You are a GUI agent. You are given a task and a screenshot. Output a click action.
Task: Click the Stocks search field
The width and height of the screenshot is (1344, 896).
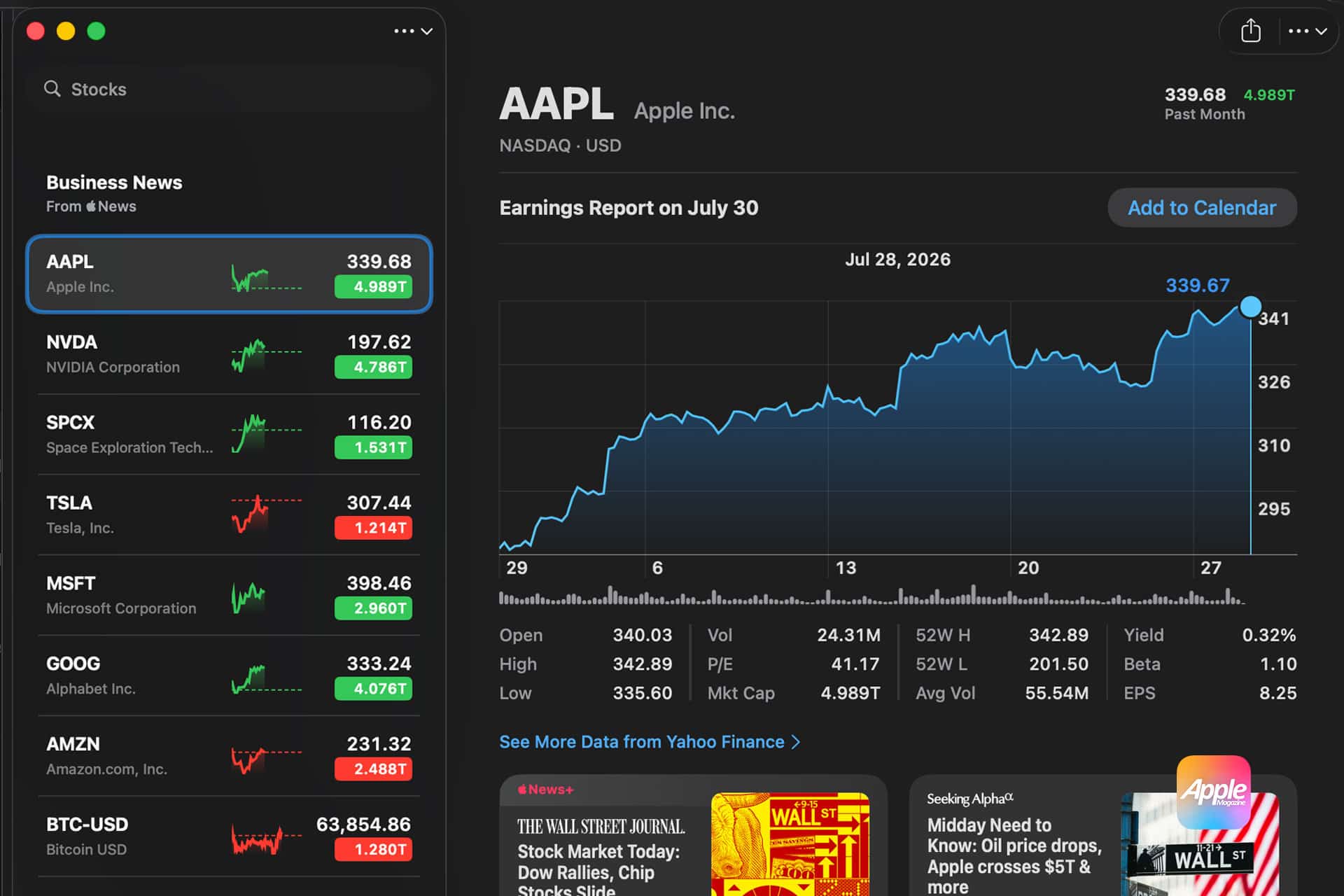tap(229, 89)
